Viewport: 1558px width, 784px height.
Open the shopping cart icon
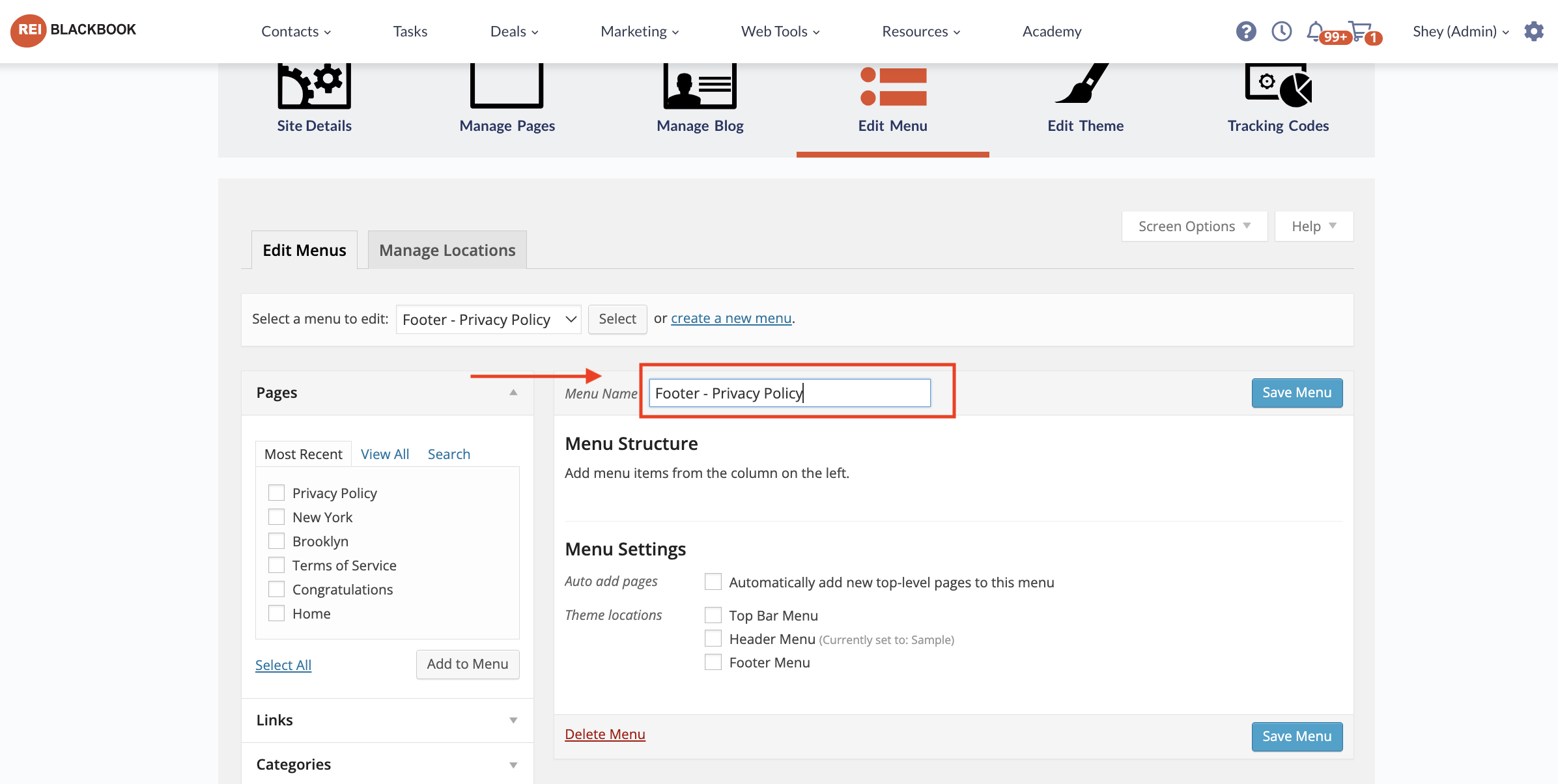(1359, 31)
